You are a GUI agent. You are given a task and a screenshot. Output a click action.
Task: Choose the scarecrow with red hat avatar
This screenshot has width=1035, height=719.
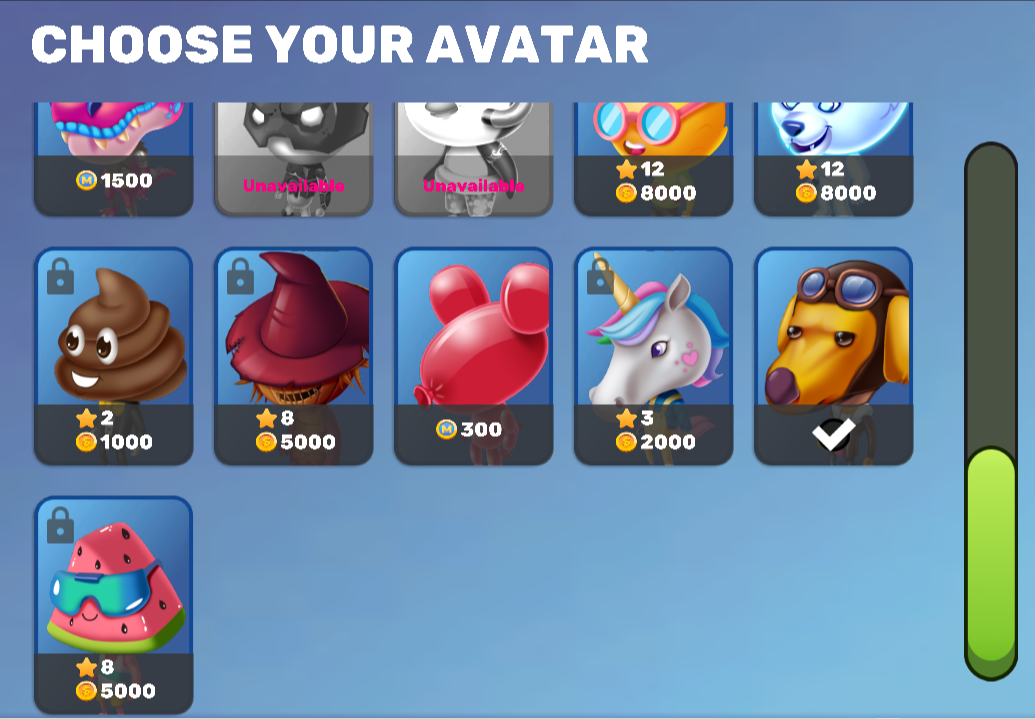[294, 357]
